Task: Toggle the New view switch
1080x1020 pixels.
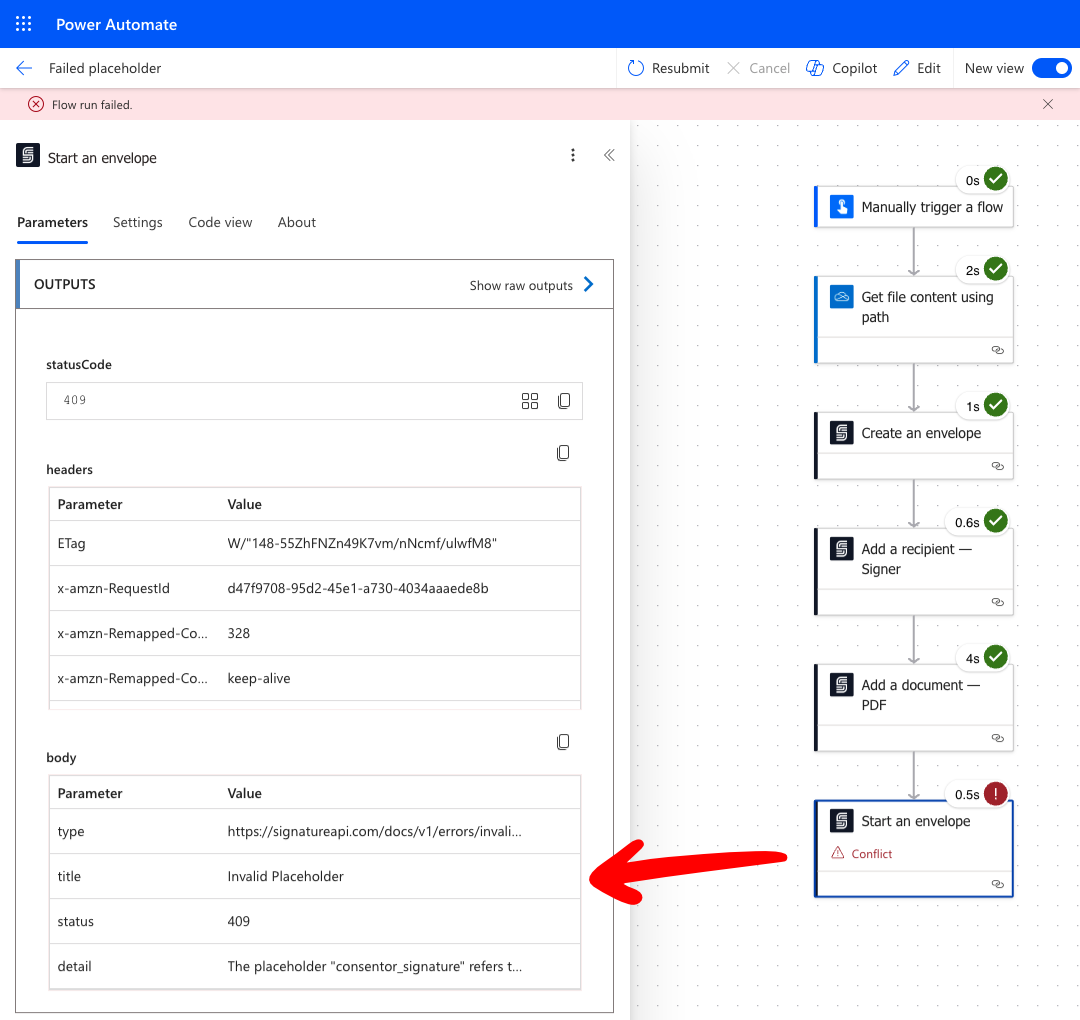Action: tap(1051, 68)
